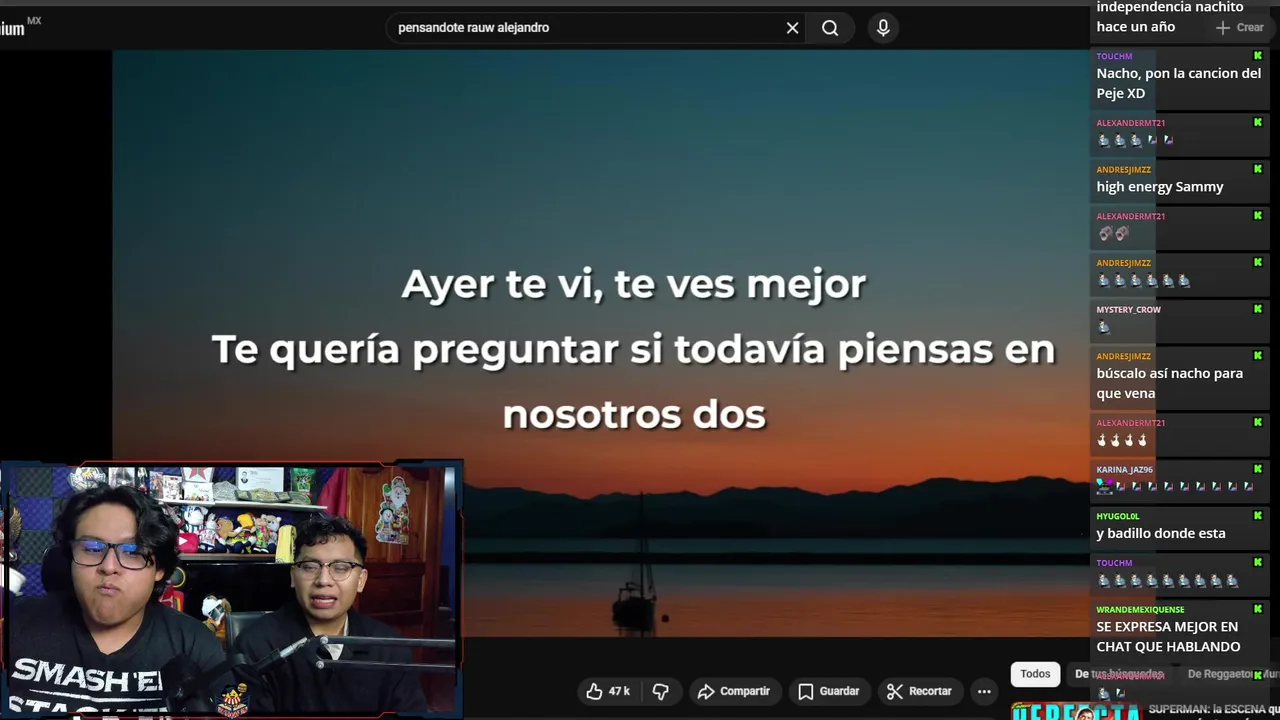Click the magnifying glass search button
Screen dimensions: 1280x720
[x=830, y=28]
